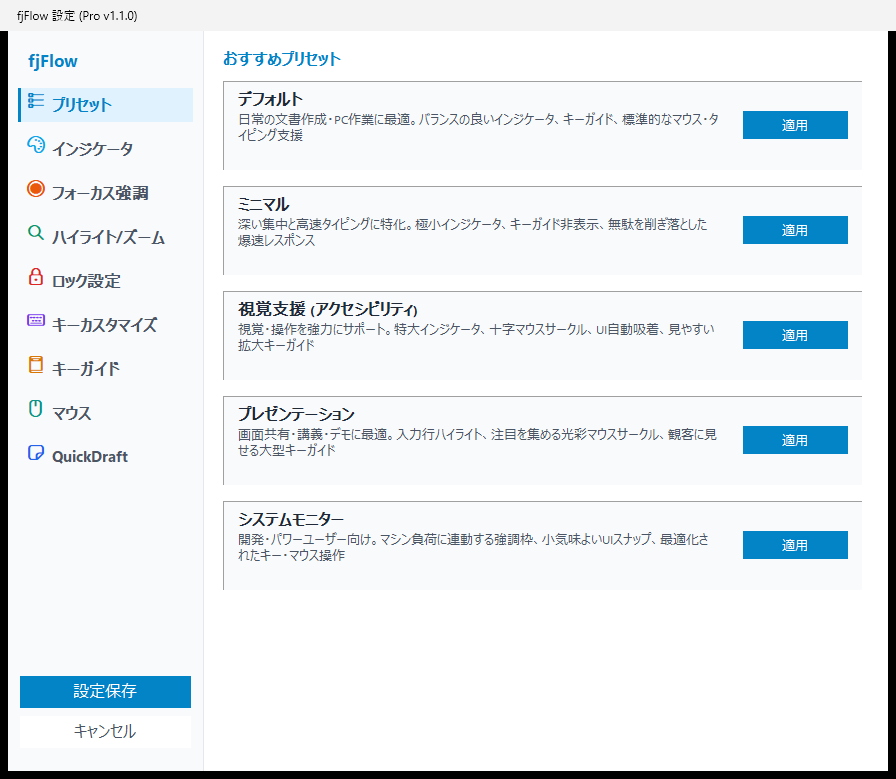Screen dimensions: 896x779
Task: Select ロック設定 in the sidebar
Action: click(x=106, y=281)
